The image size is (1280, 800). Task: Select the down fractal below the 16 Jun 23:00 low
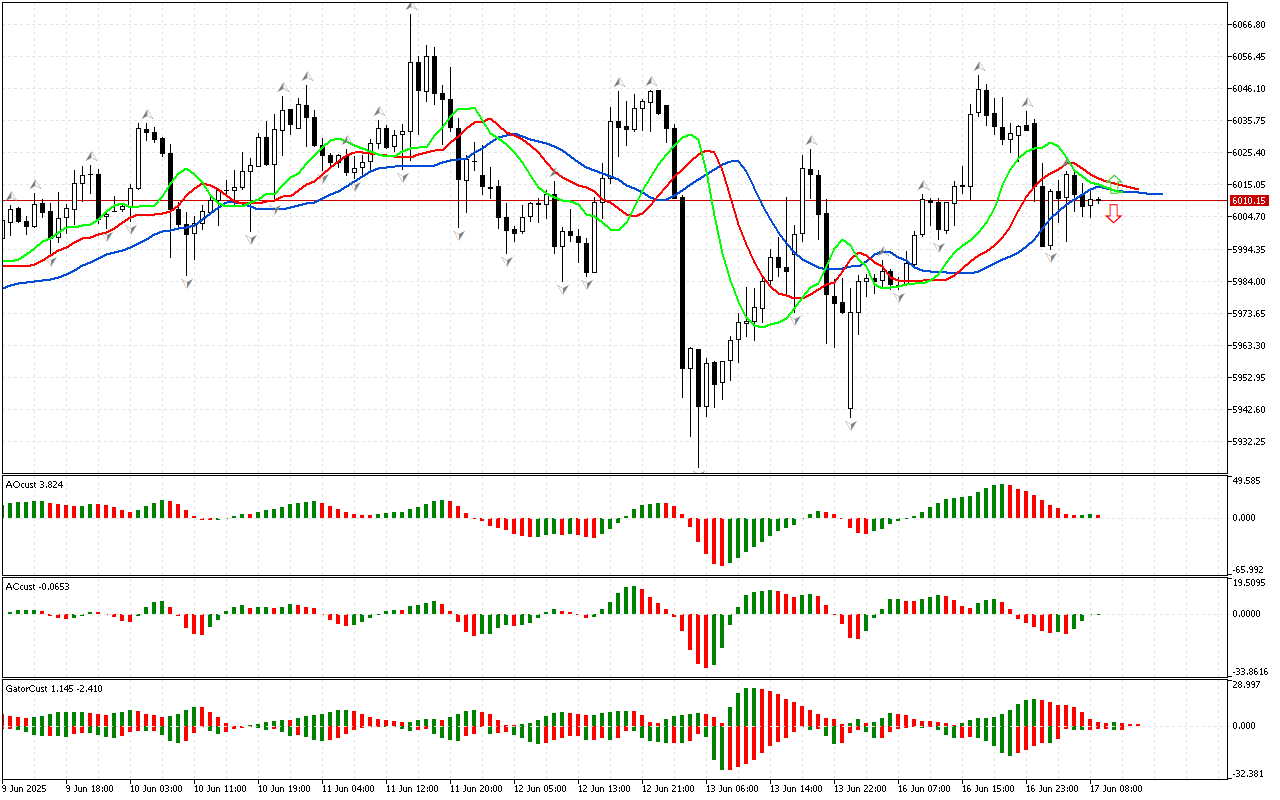1051,258
